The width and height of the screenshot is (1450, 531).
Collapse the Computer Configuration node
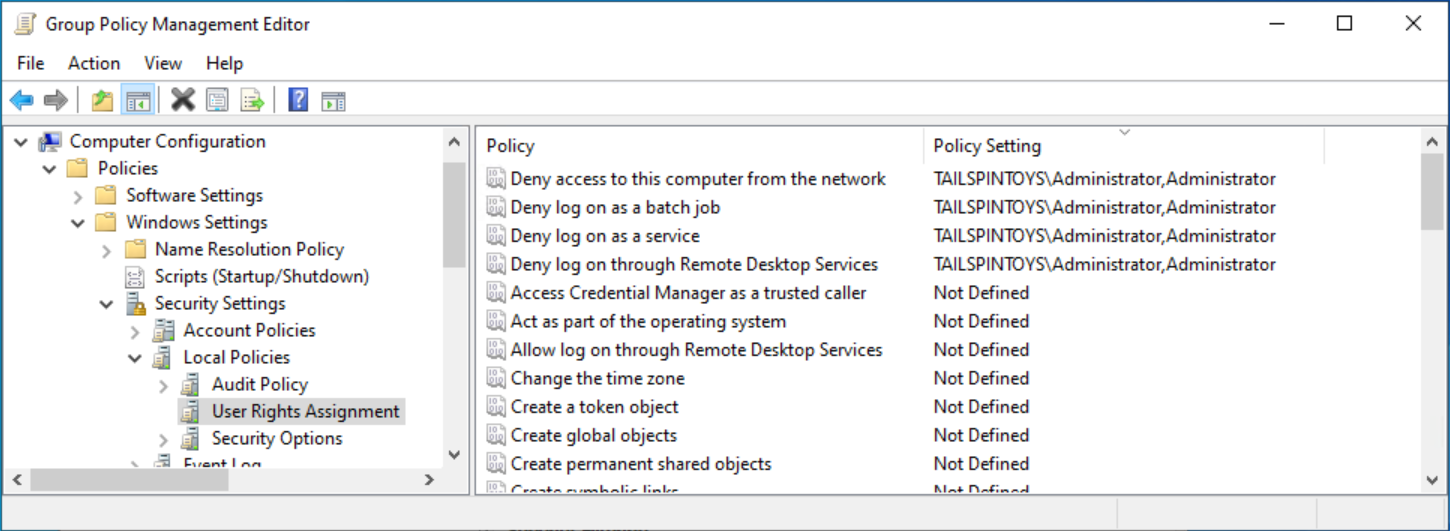point(21,142)
